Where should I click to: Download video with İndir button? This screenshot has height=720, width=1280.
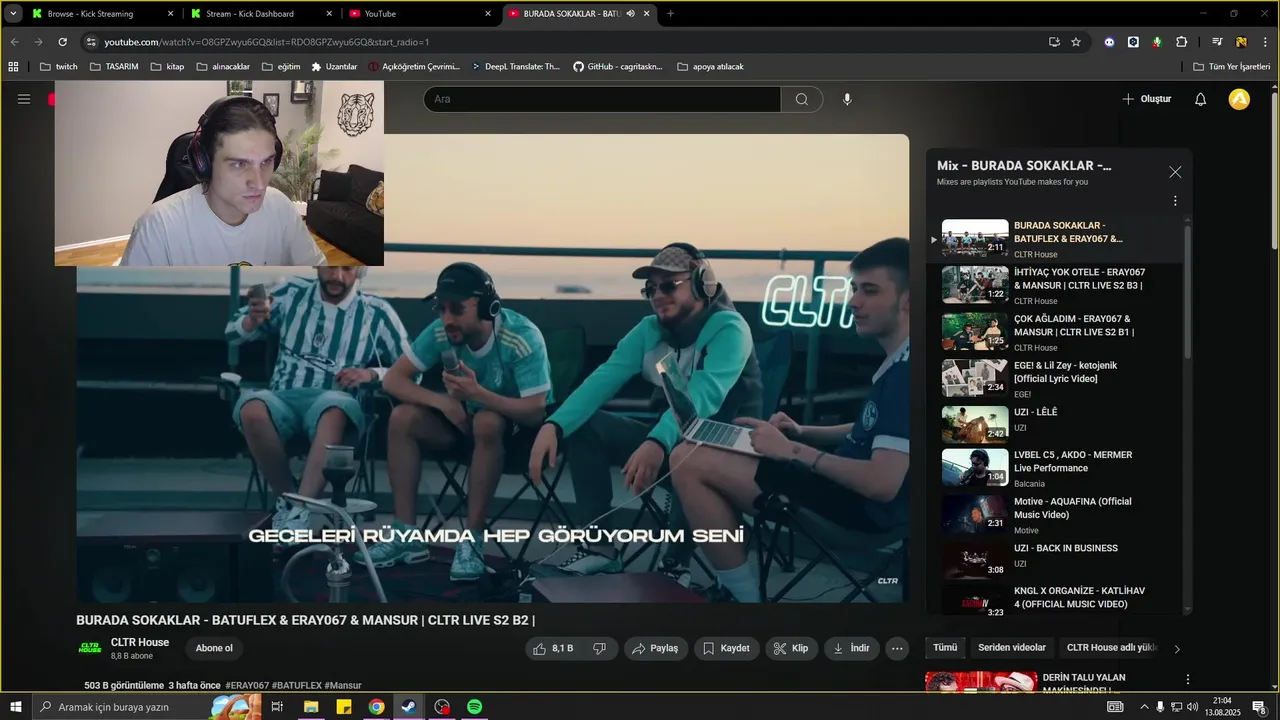tap(851, 648)
